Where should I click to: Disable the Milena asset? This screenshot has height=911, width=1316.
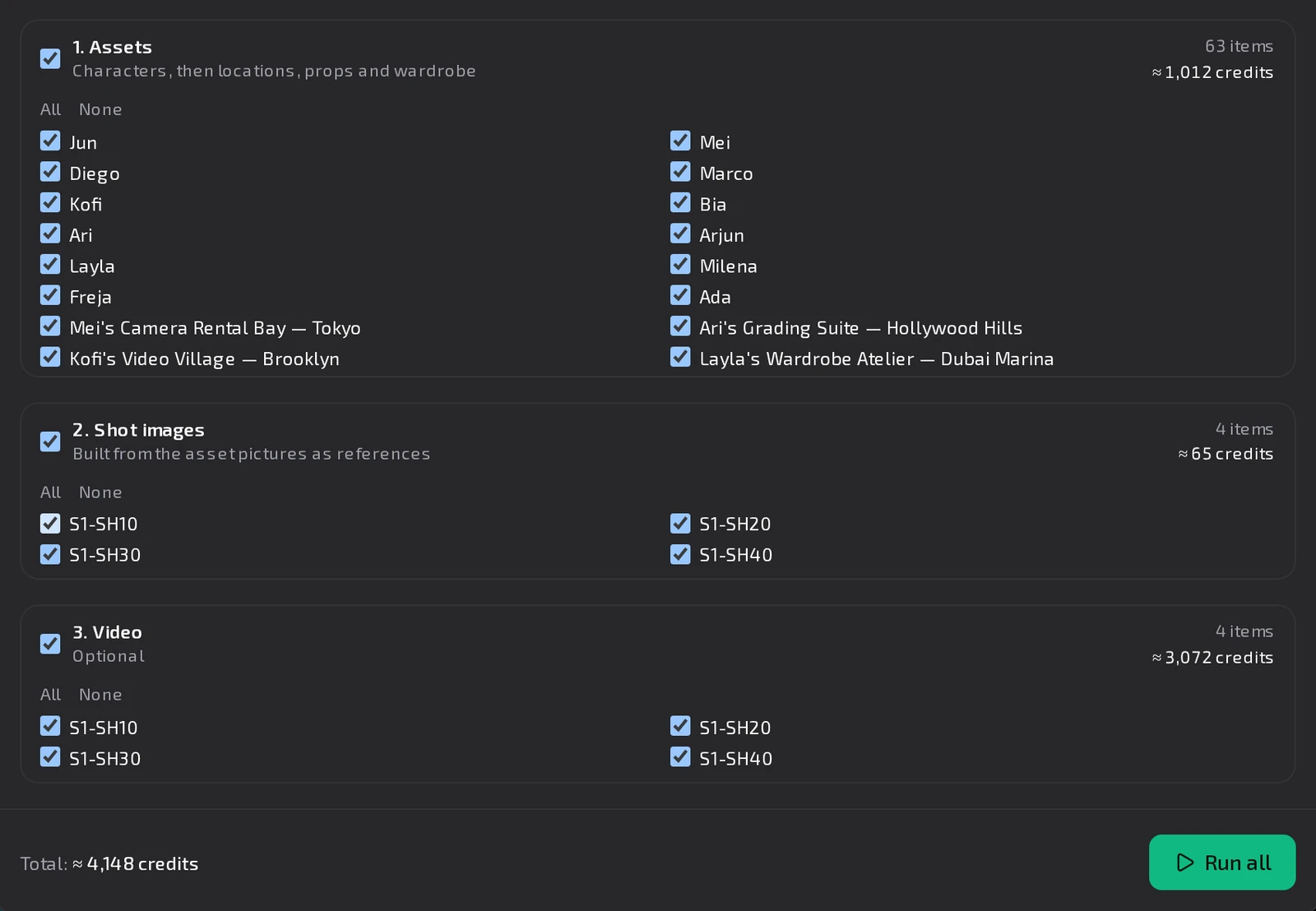pyautogui.click(x=680, y=265)
